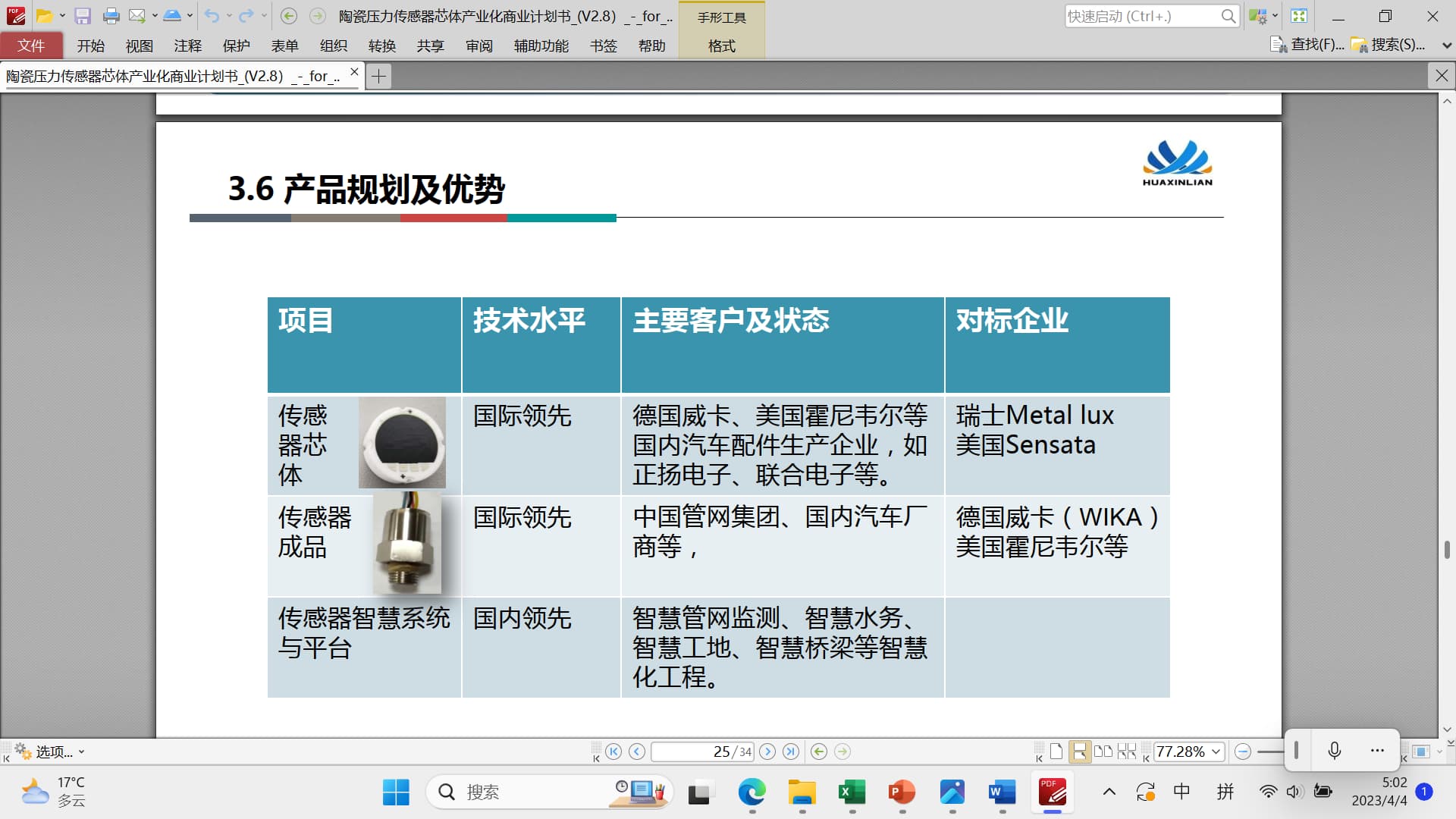1456x819 pixels.
Task: Click the 文件 file button
Action: coord(31,46)
